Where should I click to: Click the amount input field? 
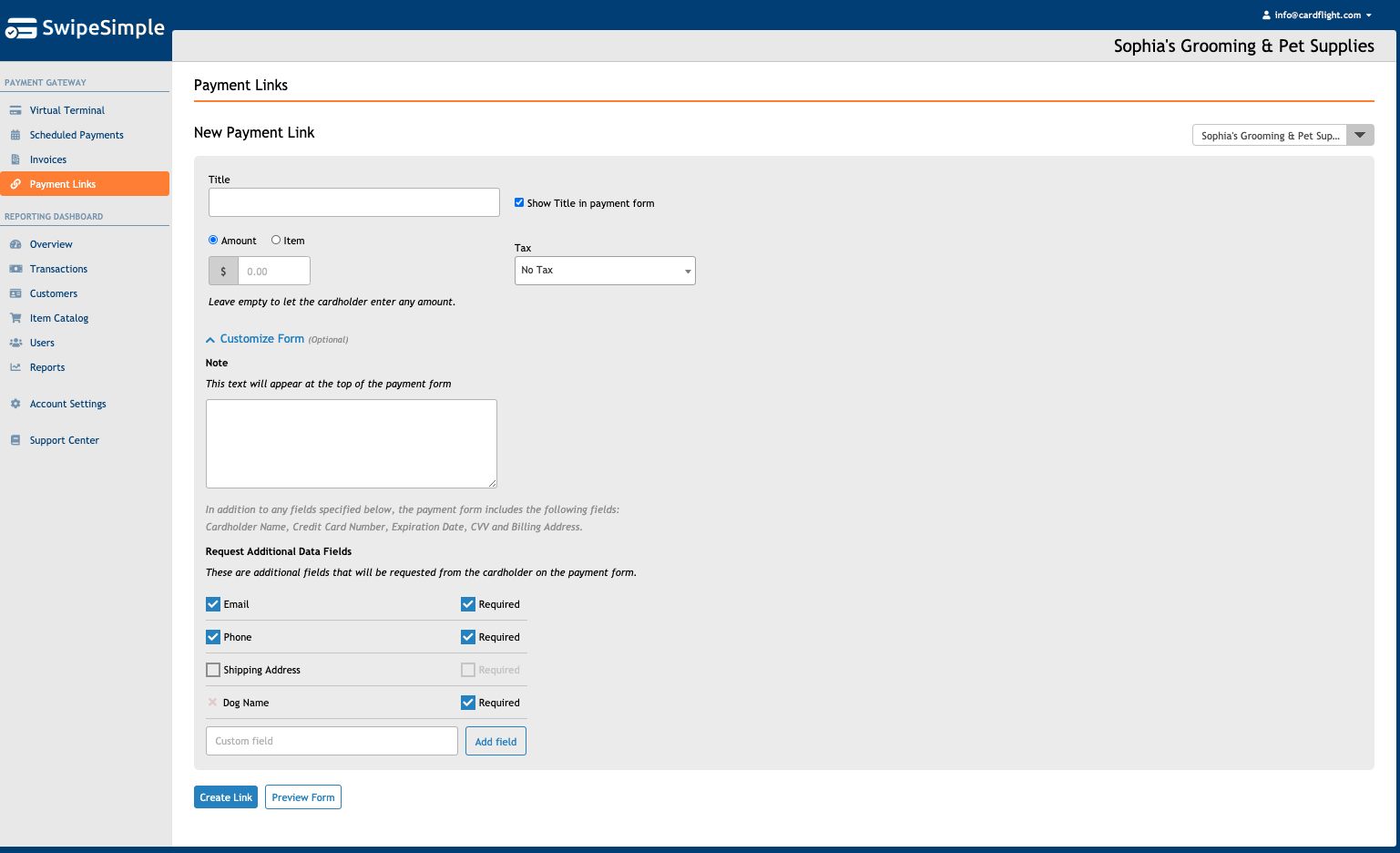tap(274, 271)
